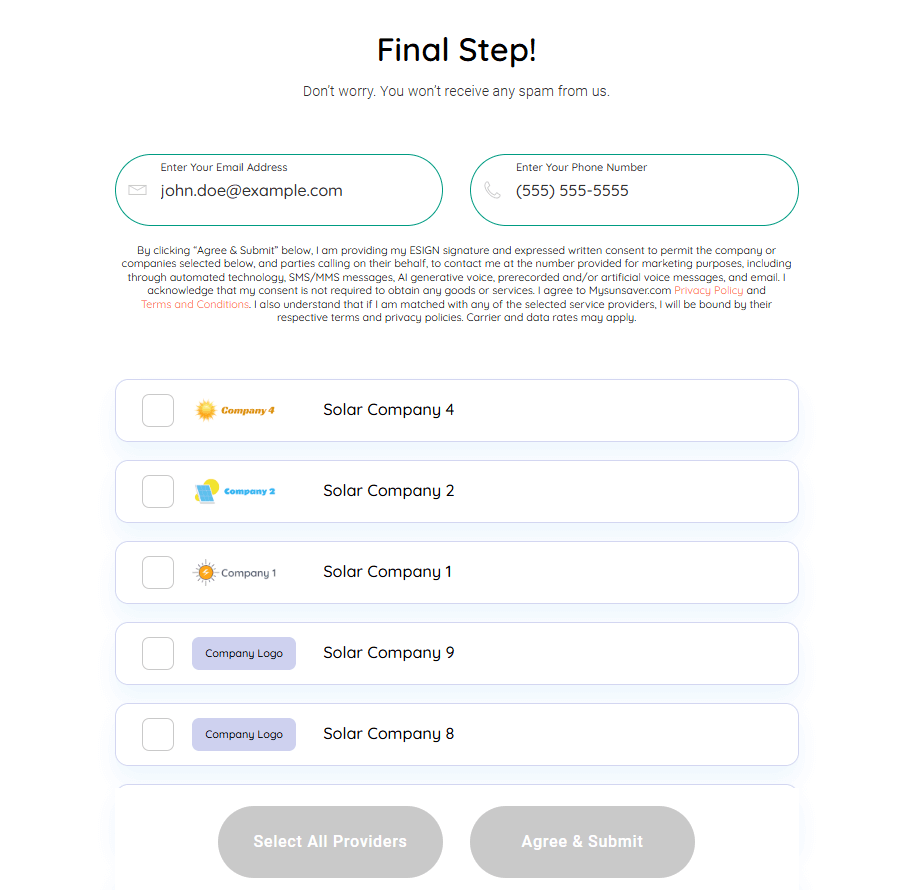Viewport: 920px width, 890px height.
Task: Check the Solar Company 4 checkbox
Action: (x=158, y=410)
